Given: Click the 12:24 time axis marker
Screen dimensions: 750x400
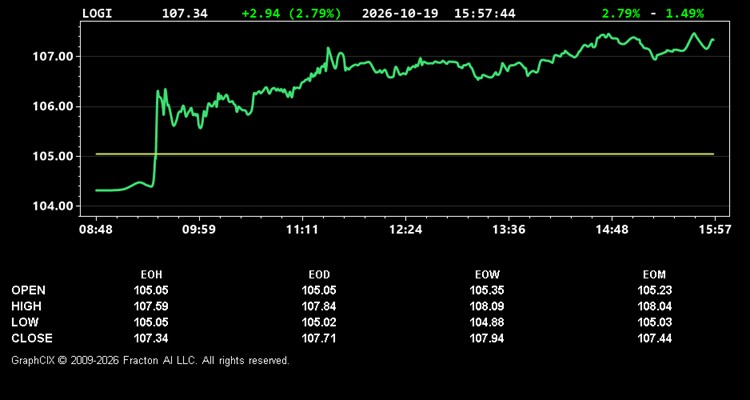Looking at the screenshot, I should point(406,230).
